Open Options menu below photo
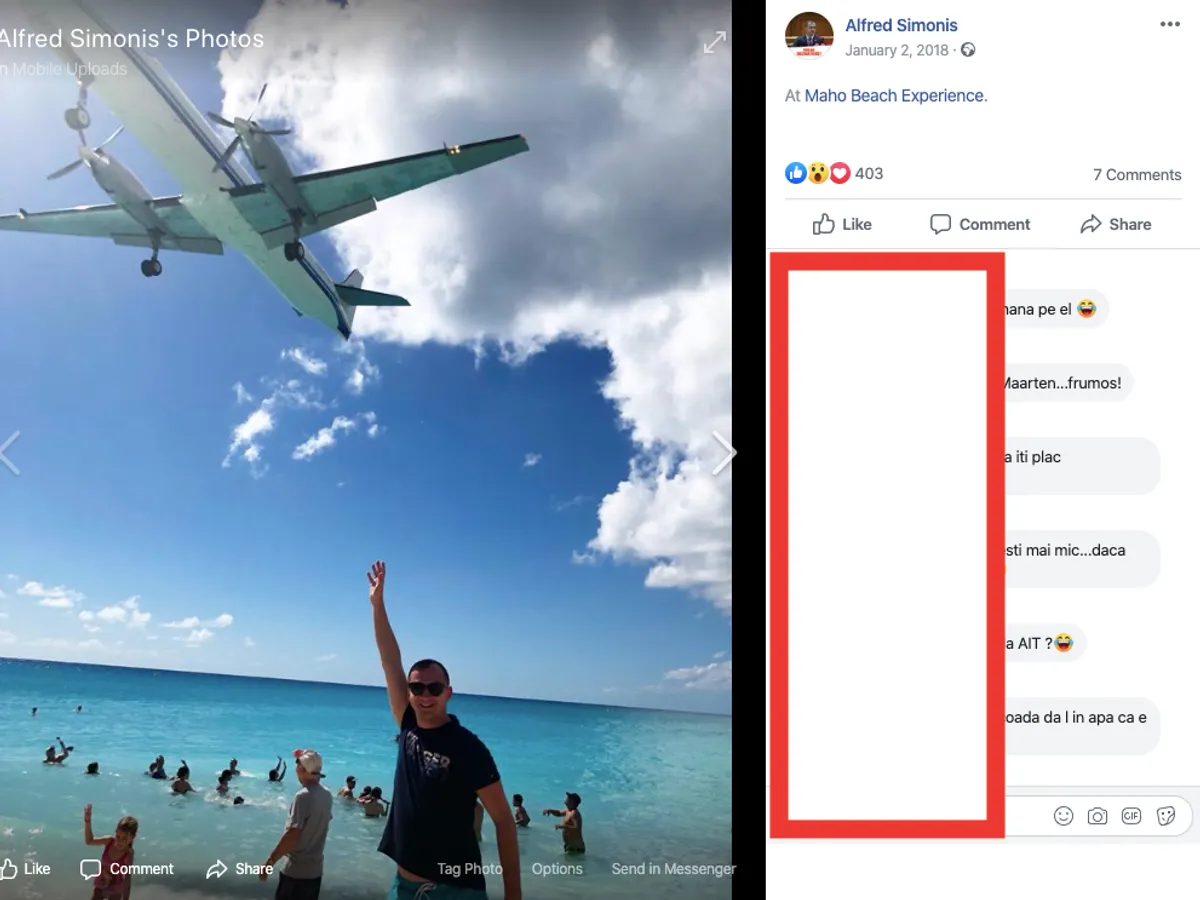Viewport: 1200px width, 900px height. 557,869
